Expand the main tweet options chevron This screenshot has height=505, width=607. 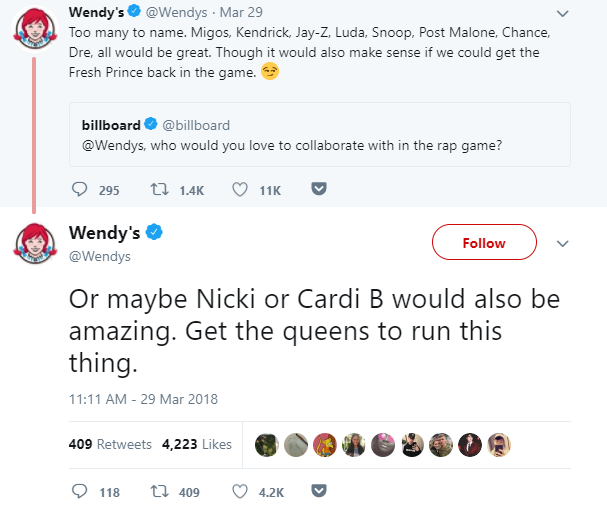(562, 243)
